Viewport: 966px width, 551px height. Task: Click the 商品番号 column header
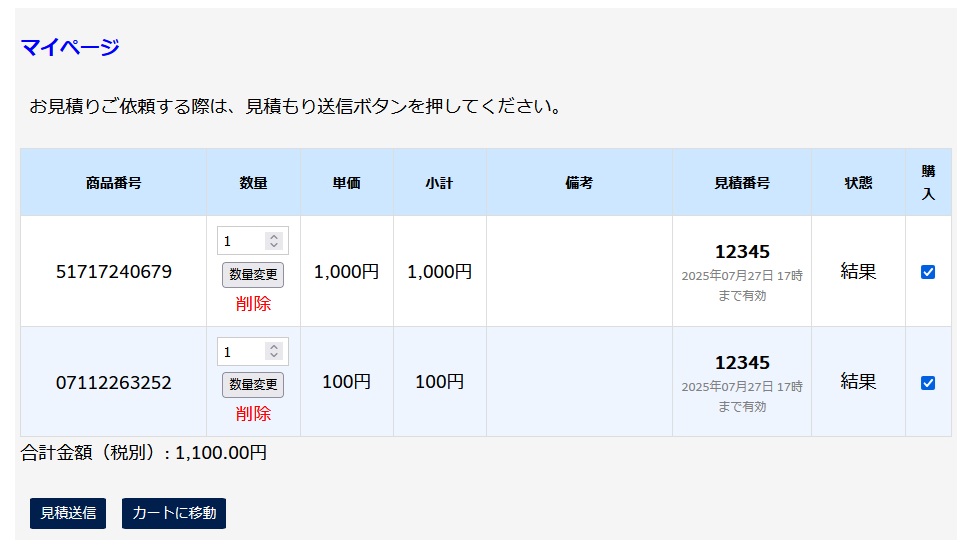113,183
